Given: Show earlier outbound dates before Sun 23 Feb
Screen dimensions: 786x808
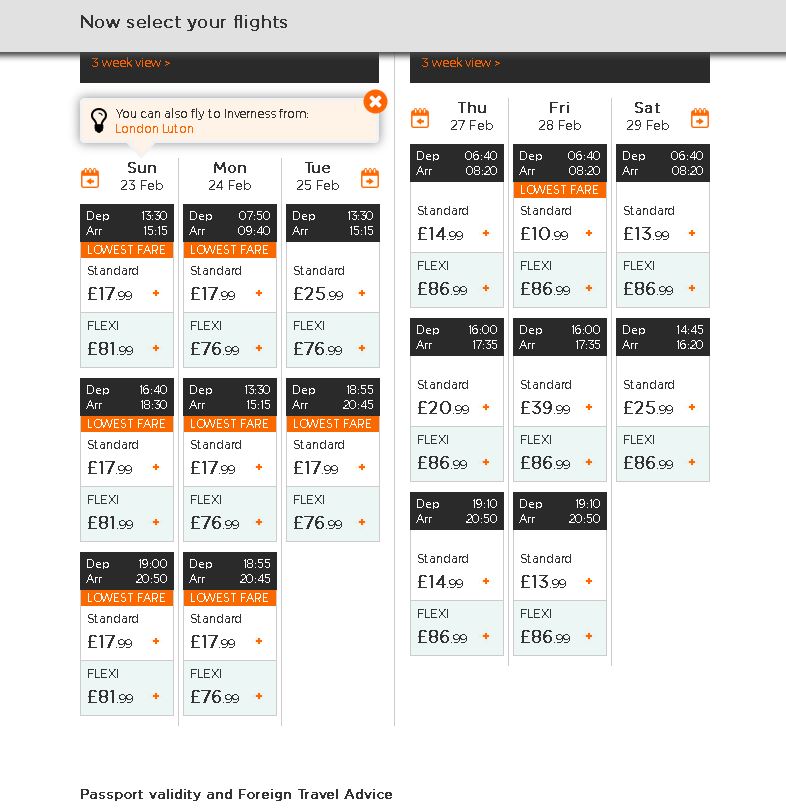Looking at the screenshot, I should click(90, 179).
